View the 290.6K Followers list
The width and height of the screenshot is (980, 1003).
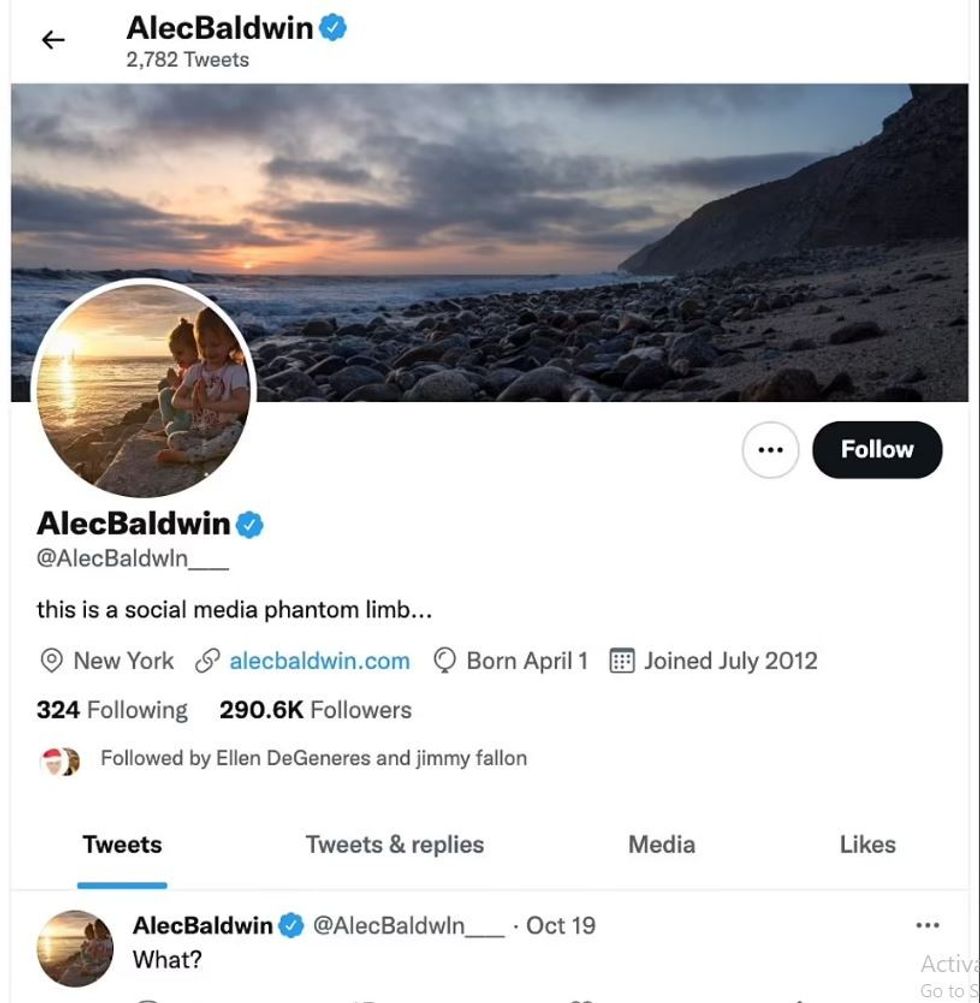coord(315,710)
